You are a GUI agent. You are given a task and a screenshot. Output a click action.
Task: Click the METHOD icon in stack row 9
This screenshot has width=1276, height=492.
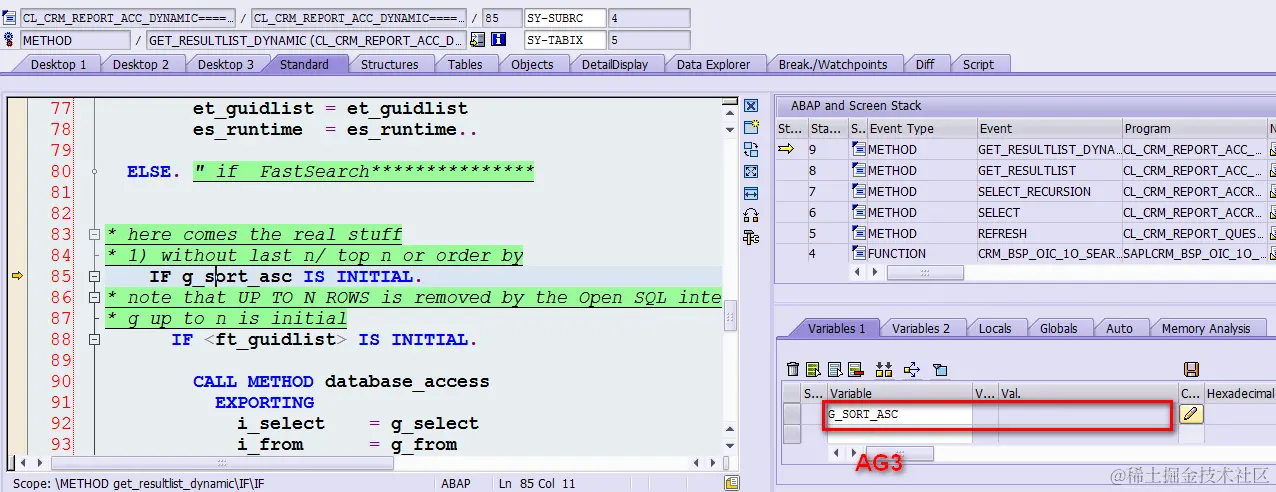click(x=858, y=149)
